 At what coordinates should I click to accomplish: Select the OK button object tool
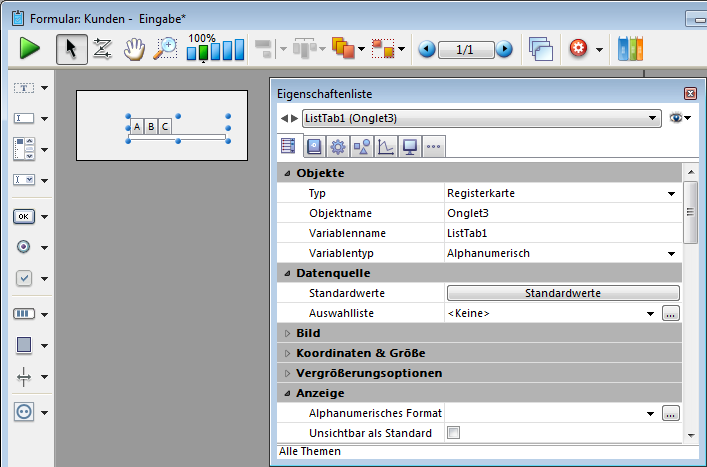[24, 216]
